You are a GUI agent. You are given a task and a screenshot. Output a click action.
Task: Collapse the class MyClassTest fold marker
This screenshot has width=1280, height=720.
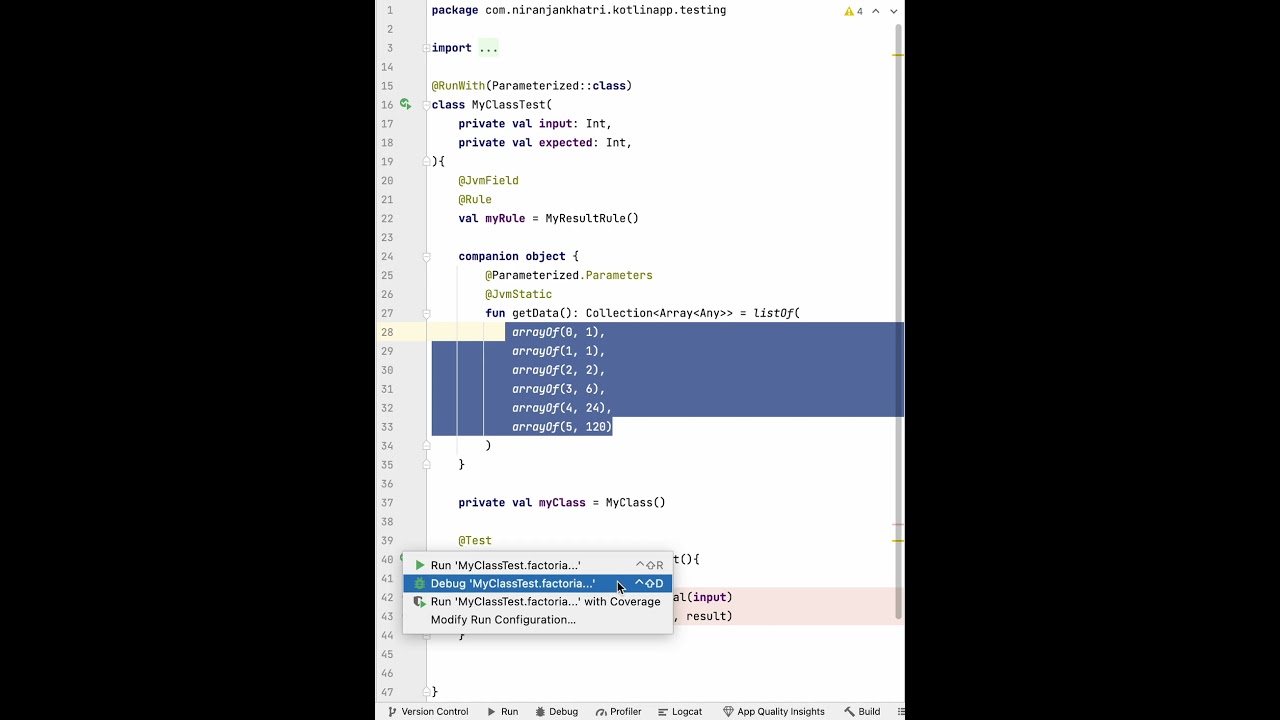pos(426,105)
